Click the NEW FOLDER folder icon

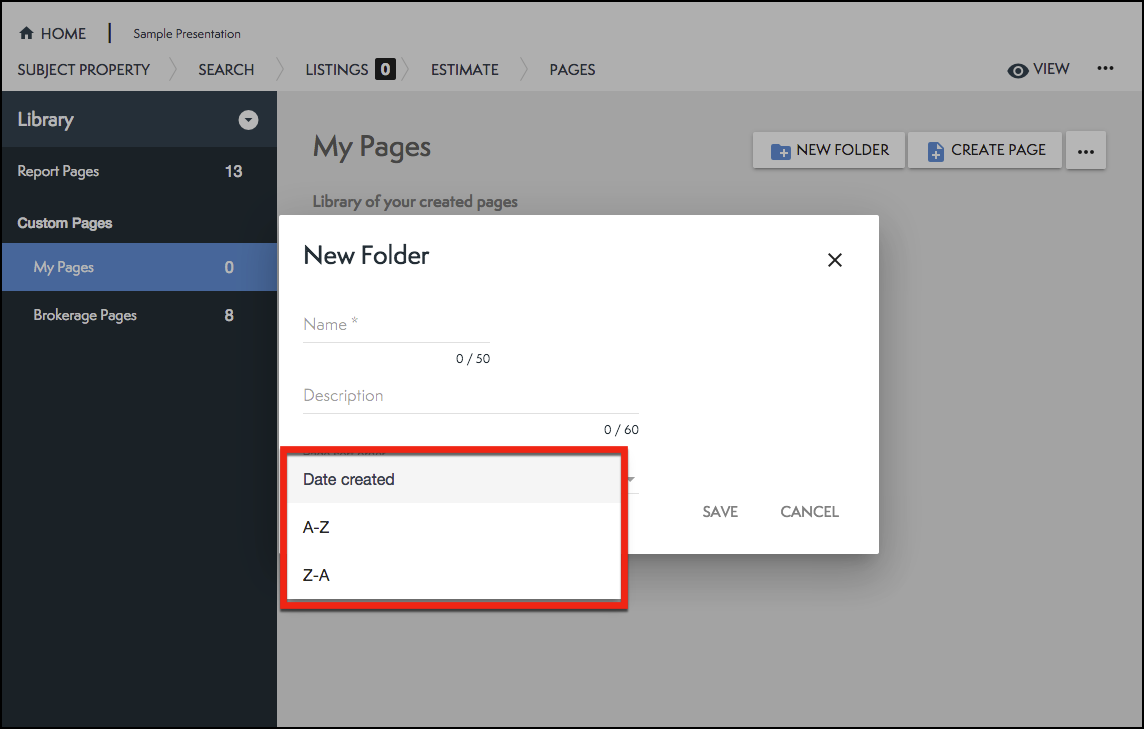click(x=780, y=151)
